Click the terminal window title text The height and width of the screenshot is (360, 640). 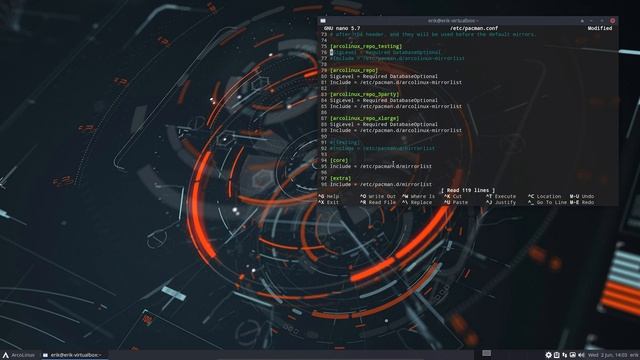point(453,20)
